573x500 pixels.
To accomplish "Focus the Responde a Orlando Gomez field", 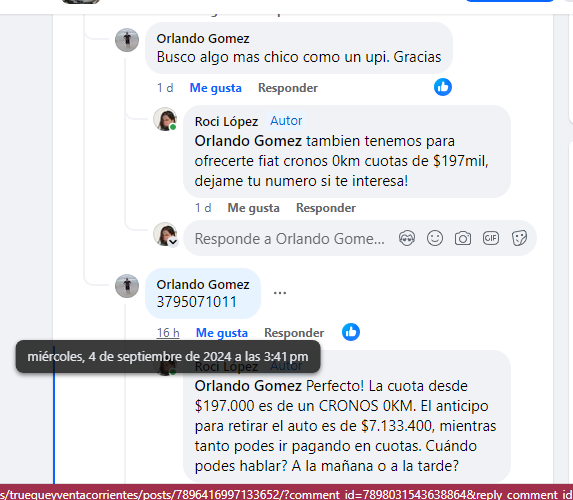I will [289, 239].
